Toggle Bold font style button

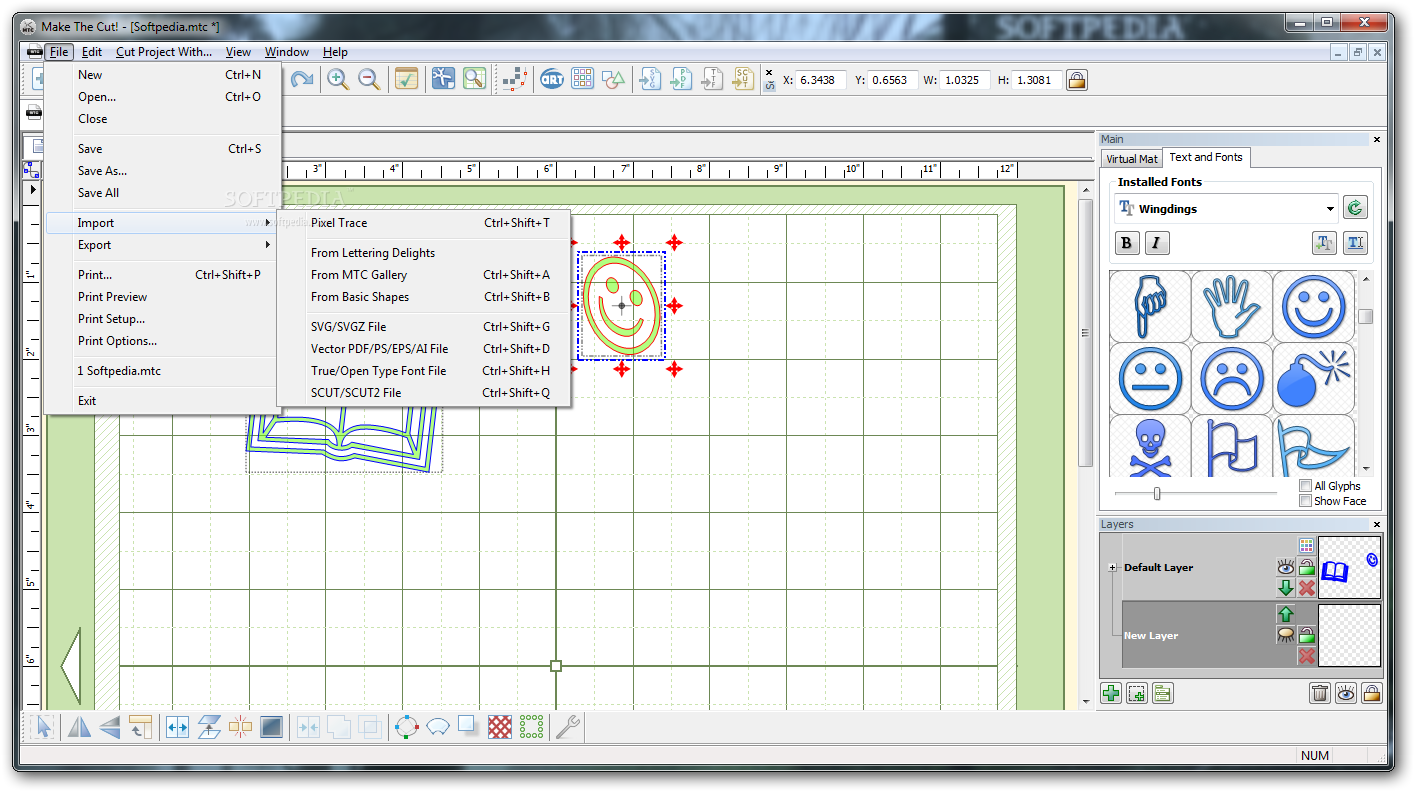1127,242
